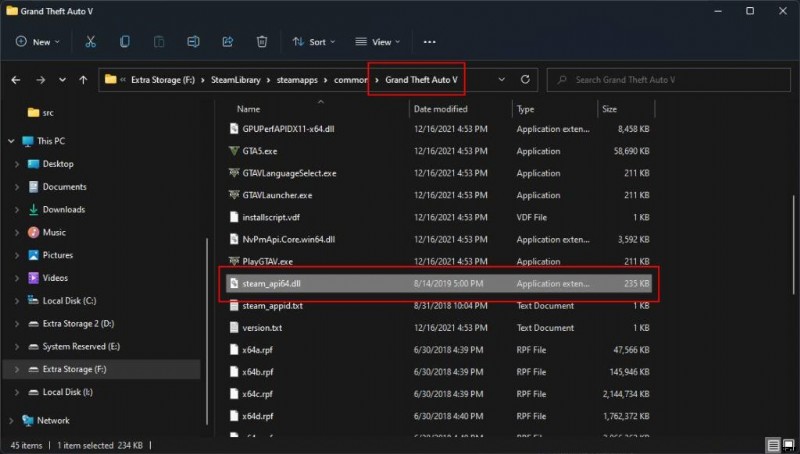Click the Network icon in sidebar

[x=28, y=421]
